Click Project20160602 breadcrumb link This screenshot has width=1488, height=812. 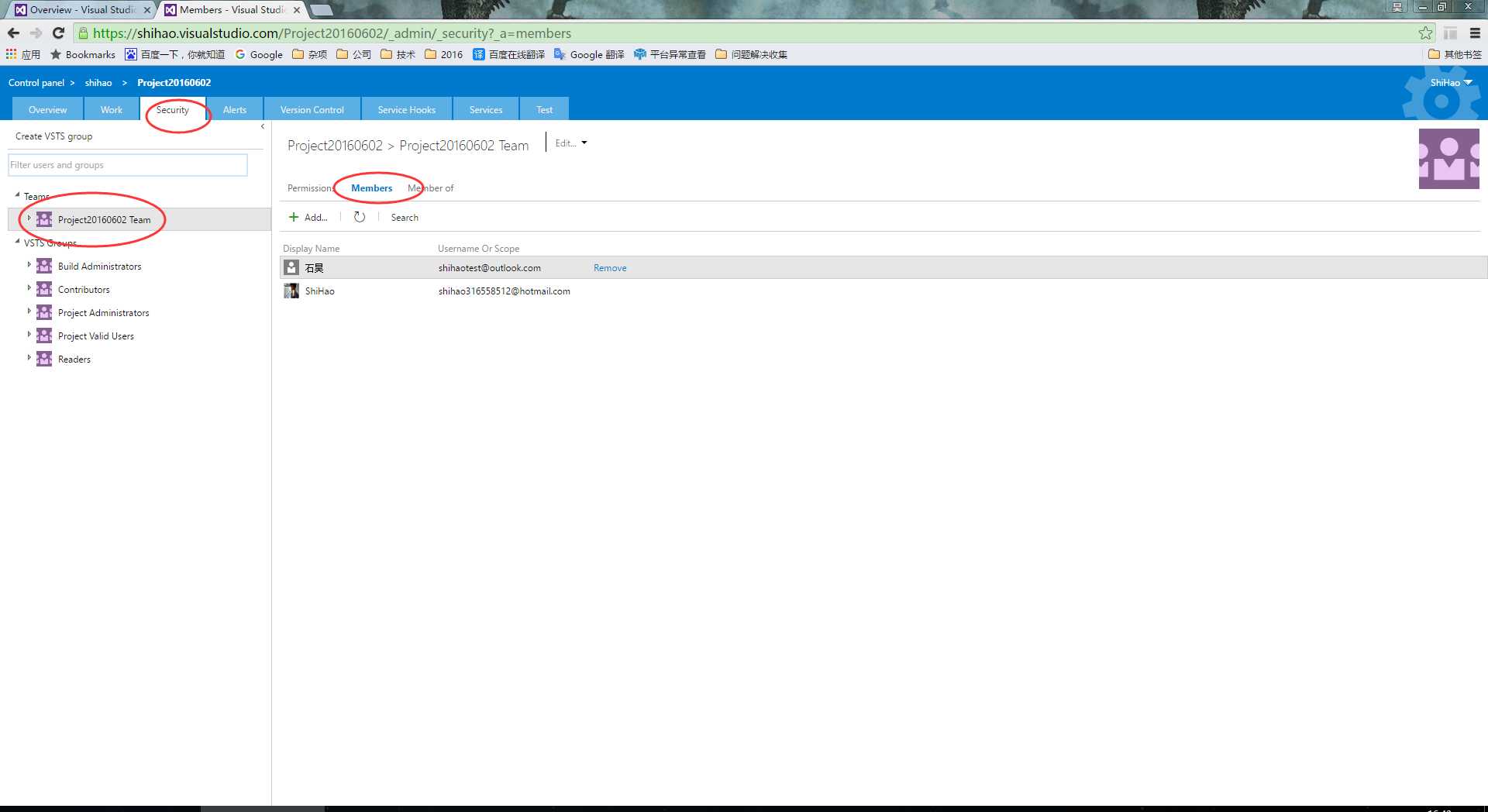tap(174, 82)
